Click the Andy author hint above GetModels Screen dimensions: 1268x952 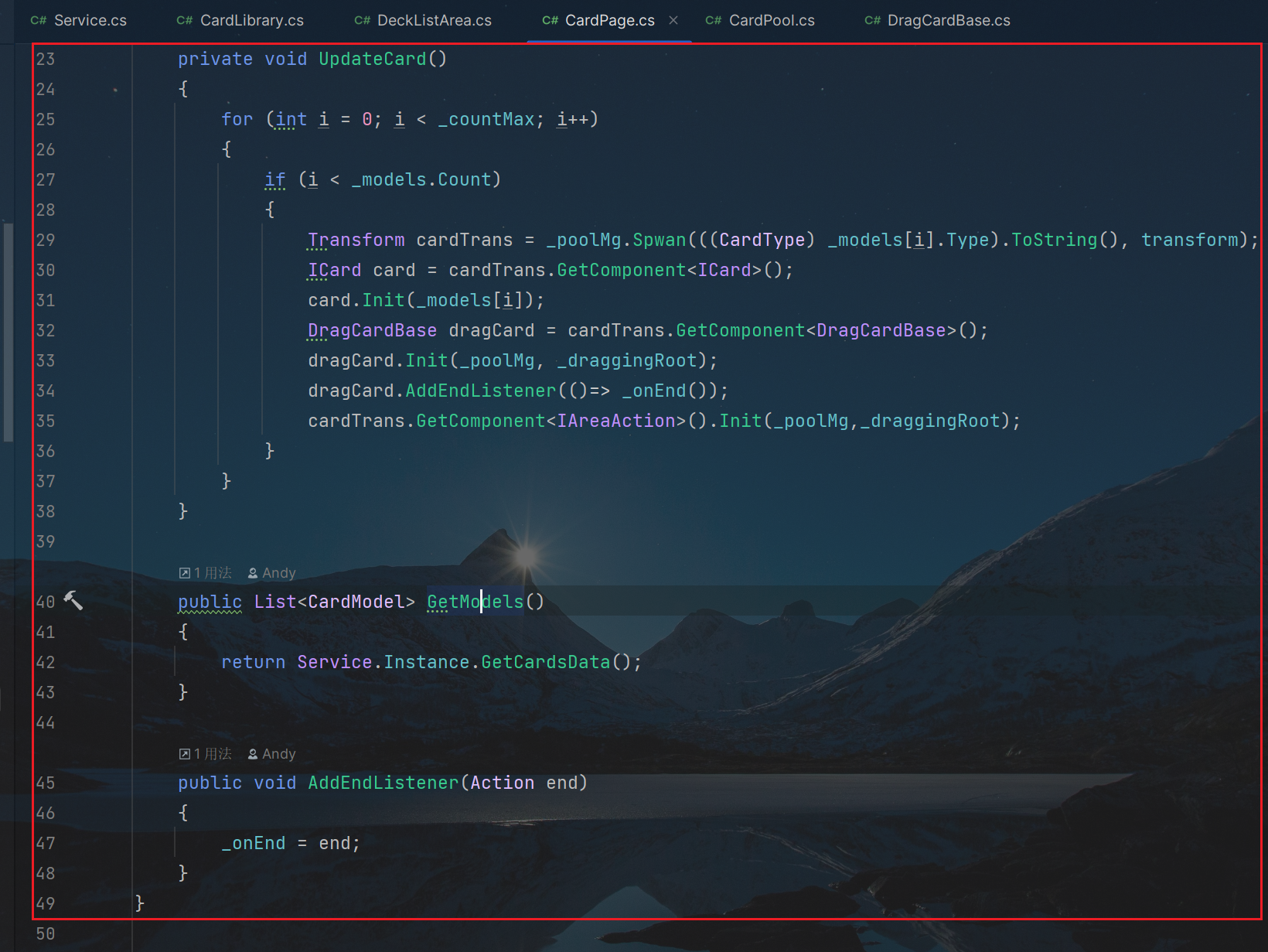[271, 573]
